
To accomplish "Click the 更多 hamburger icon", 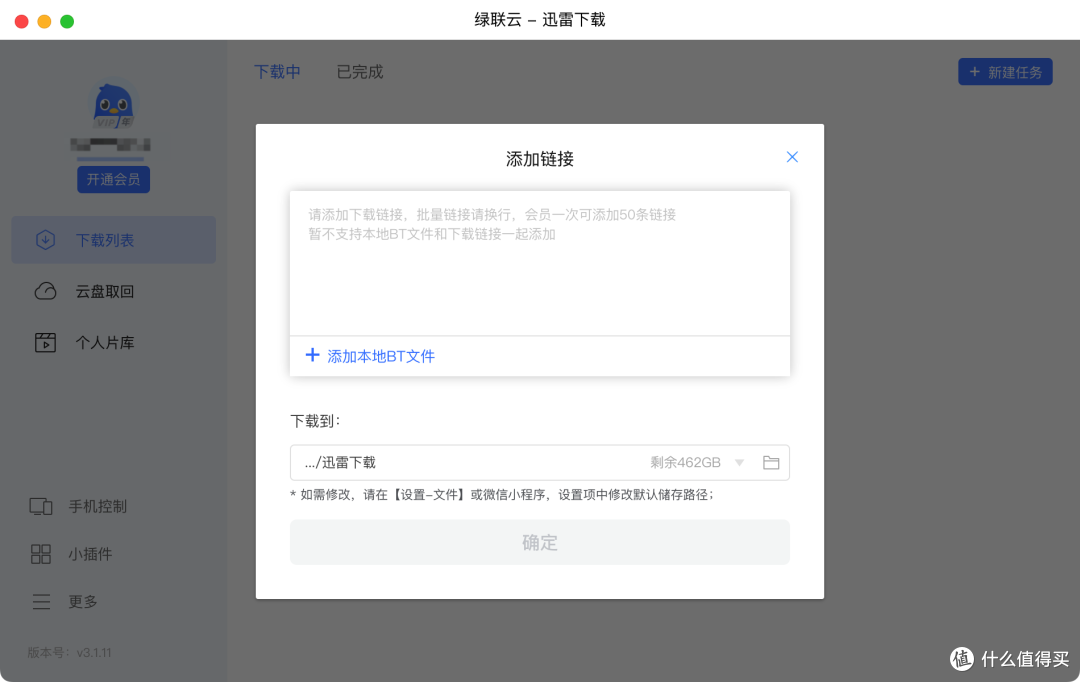I will [x=41, y=601].
